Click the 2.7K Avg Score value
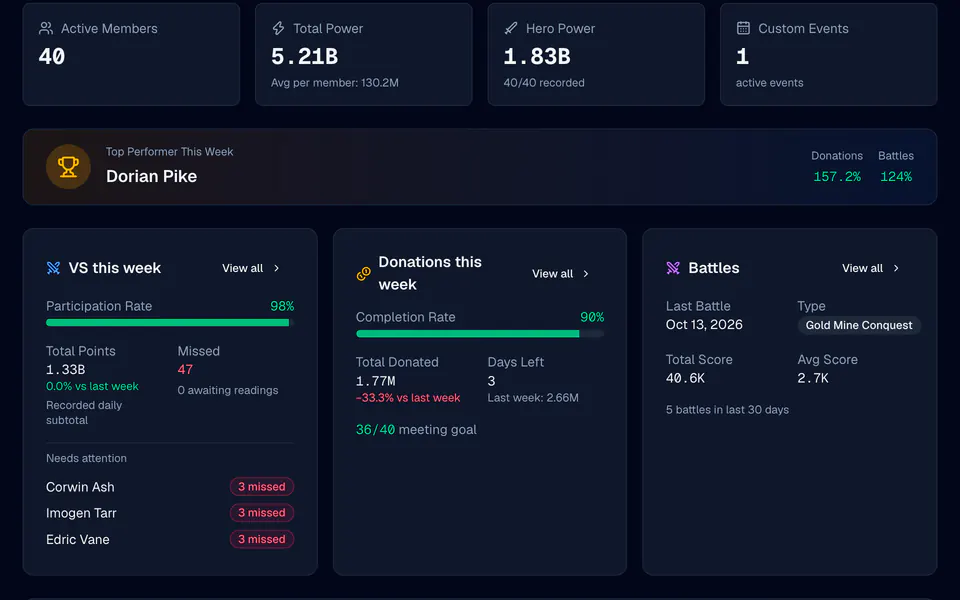Image resolution: width=960 pixels, height=600 pixels. tap(812, 378)
